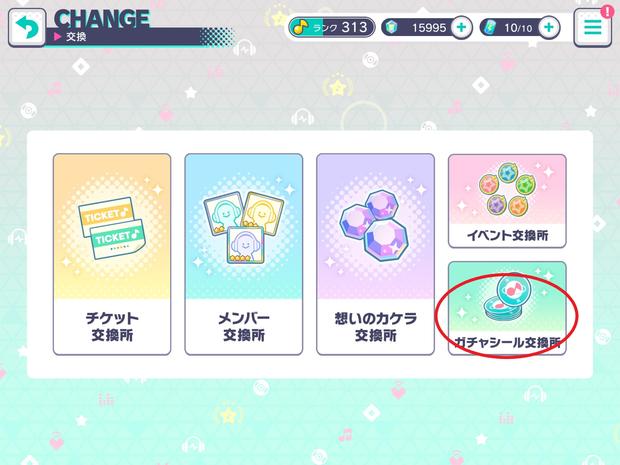The width and height of the screenshot is (620, 465).
Task: Open the hamburger menu icon
Action: 593,28
